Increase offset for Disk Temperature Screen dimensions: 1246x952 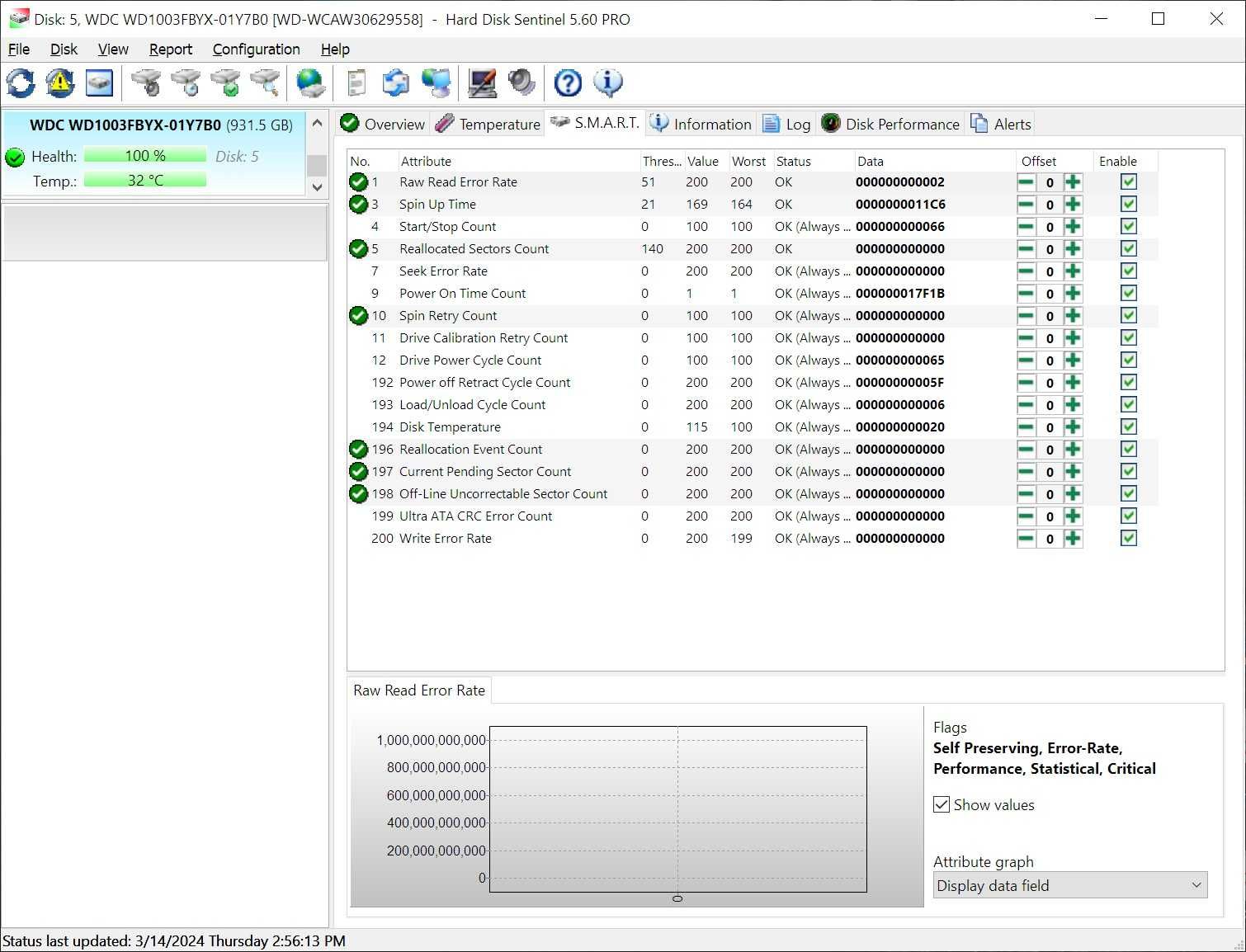[1073, 427]
